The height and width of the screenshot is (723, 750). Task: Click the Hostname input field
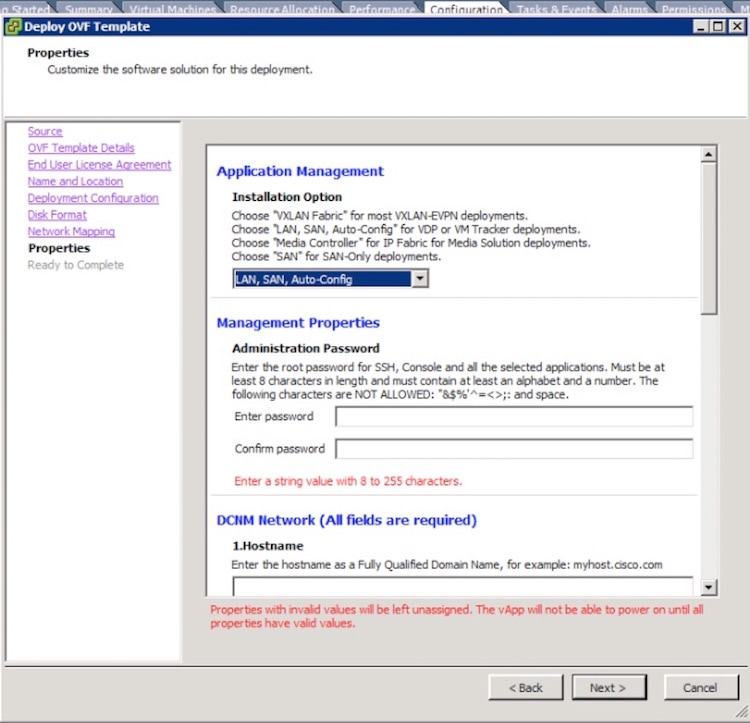[x=463, y=586]
